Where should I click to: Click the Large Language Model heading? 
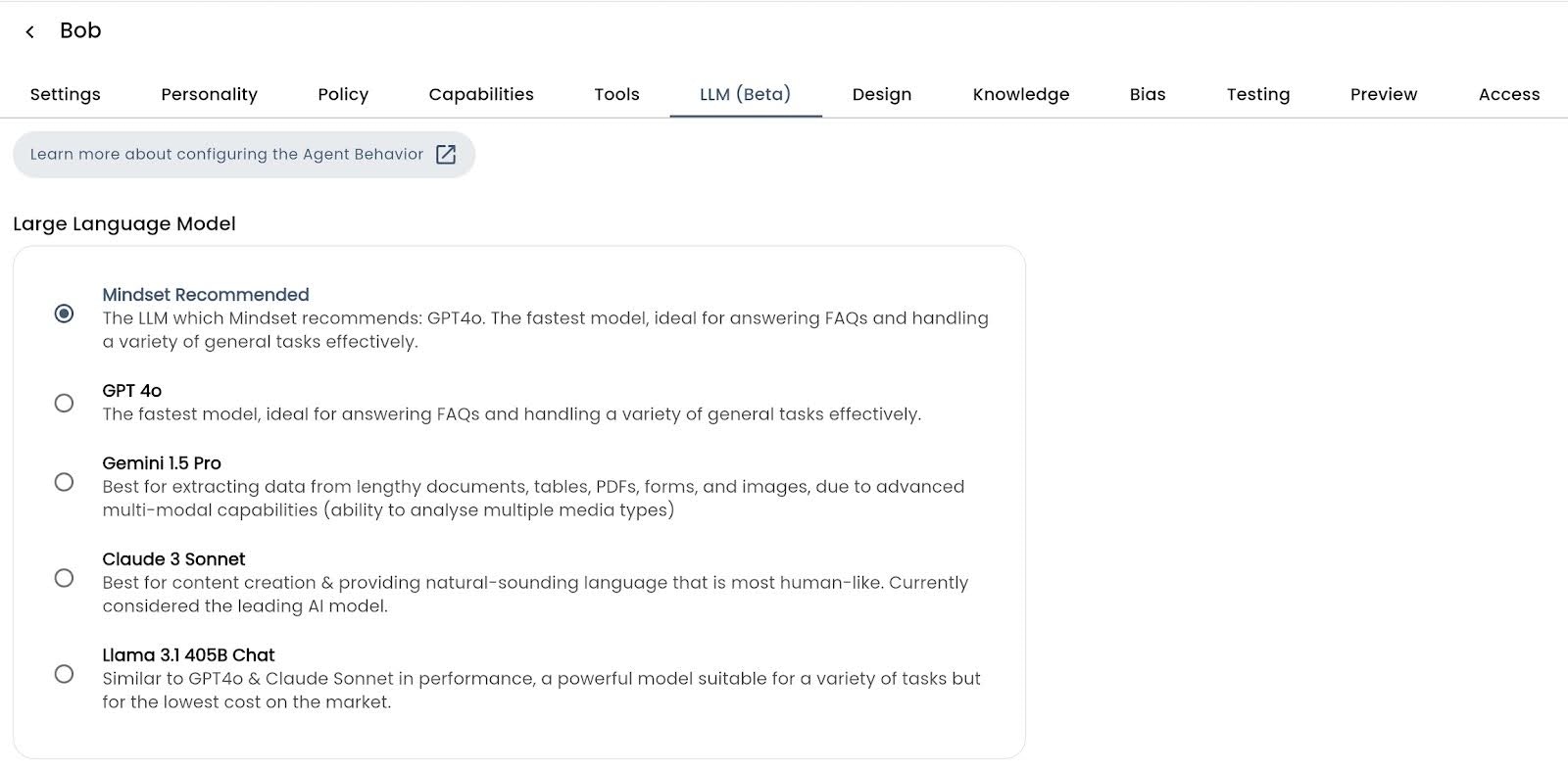point(124,223)
